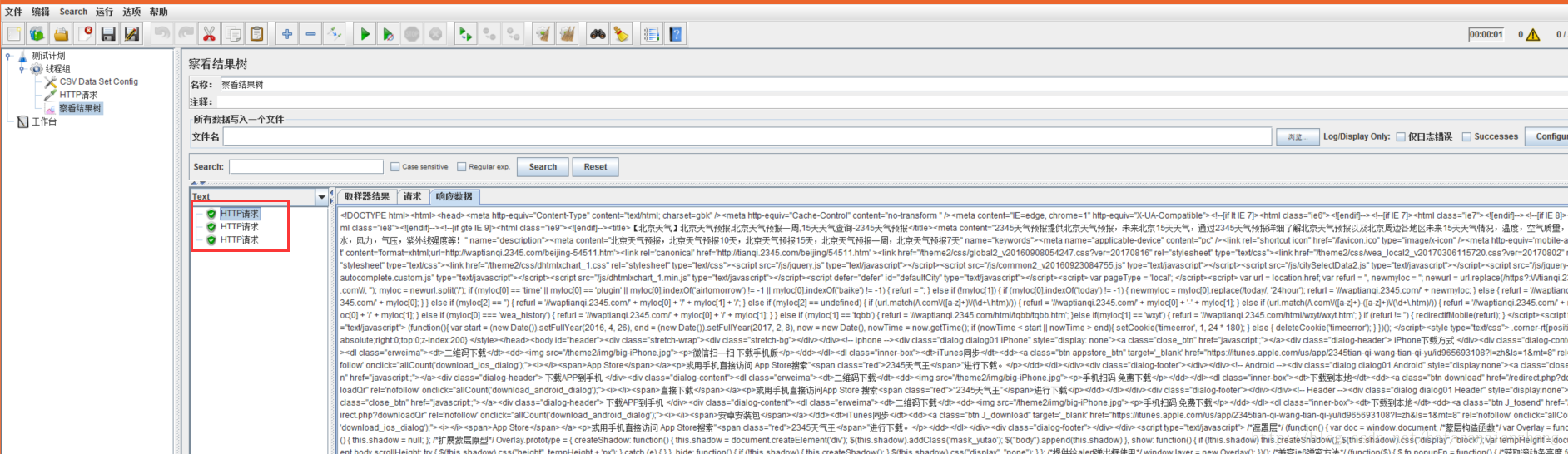Collapse the 测试计划 tree node handle
The image size is (1568, 454).
click(8, 57)
